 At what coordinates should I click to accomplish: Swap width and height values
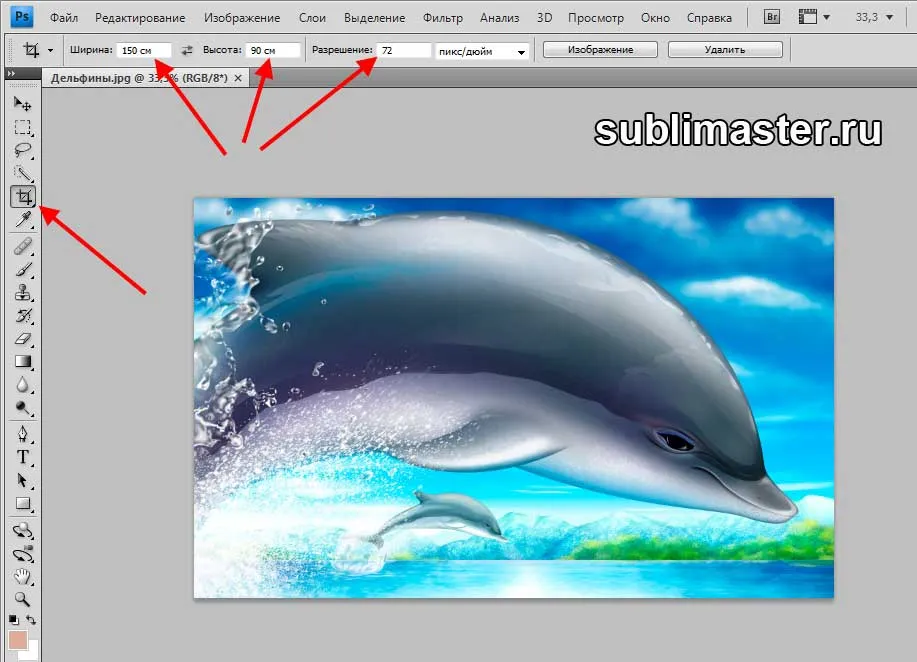point(187,50)
